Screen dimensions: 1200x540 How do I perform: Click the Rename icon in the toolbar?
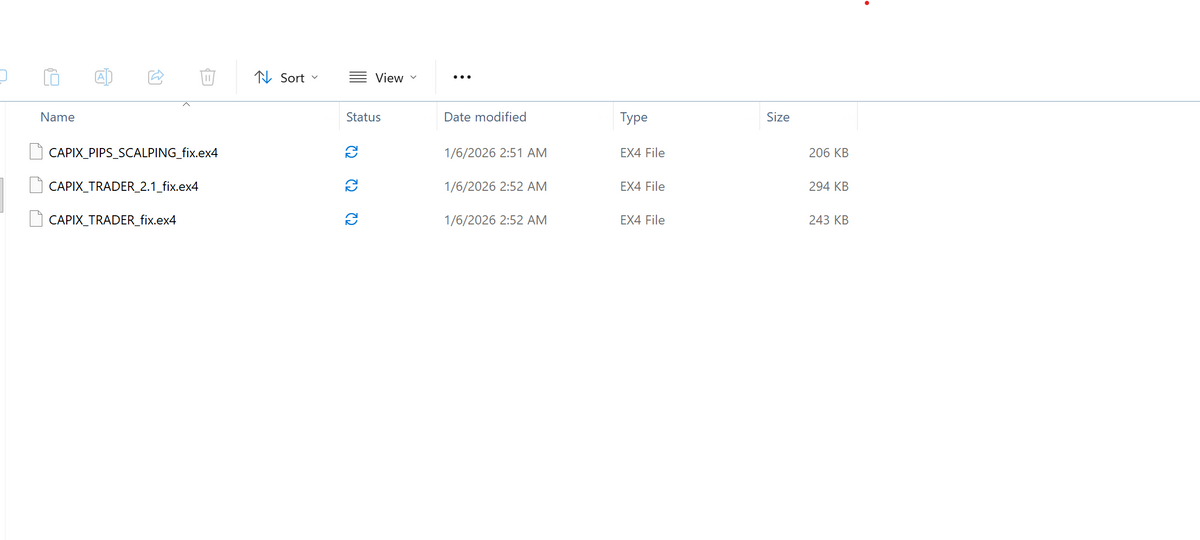tap(103, 77)
